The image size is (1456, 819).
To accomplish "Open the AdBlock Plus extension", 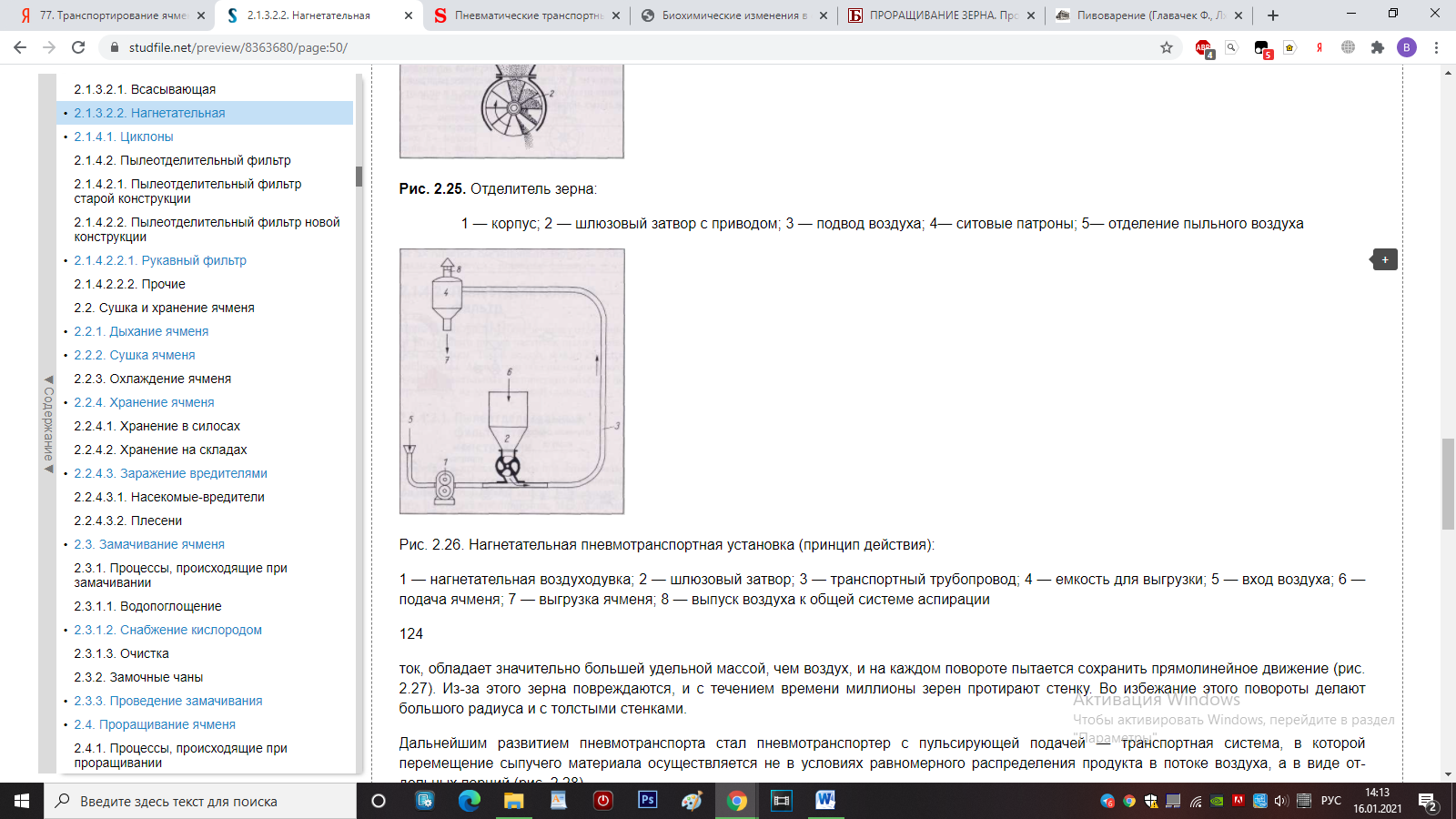I will [1203, 48].
